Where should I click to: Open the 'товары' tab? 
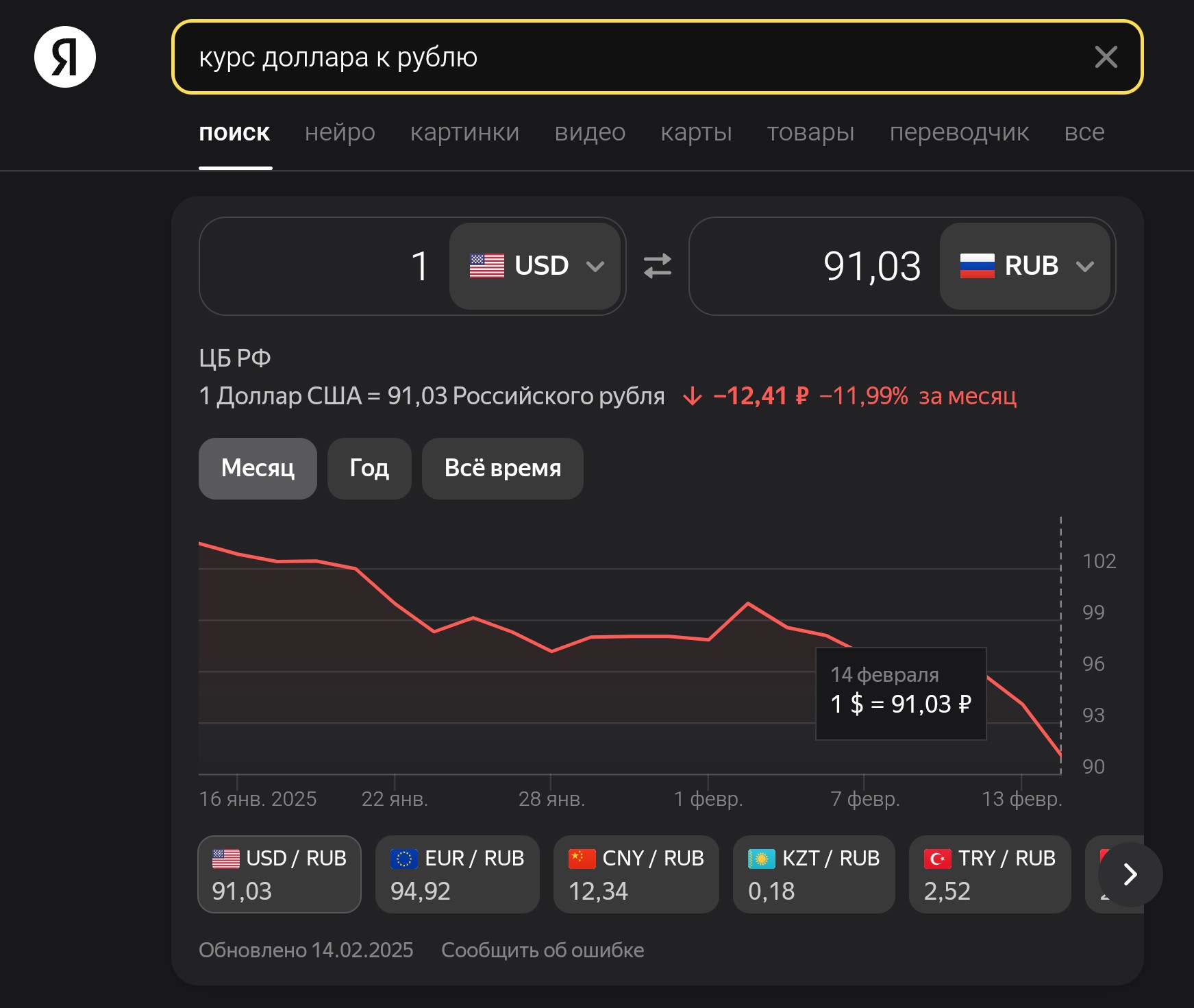coord(810,132)
